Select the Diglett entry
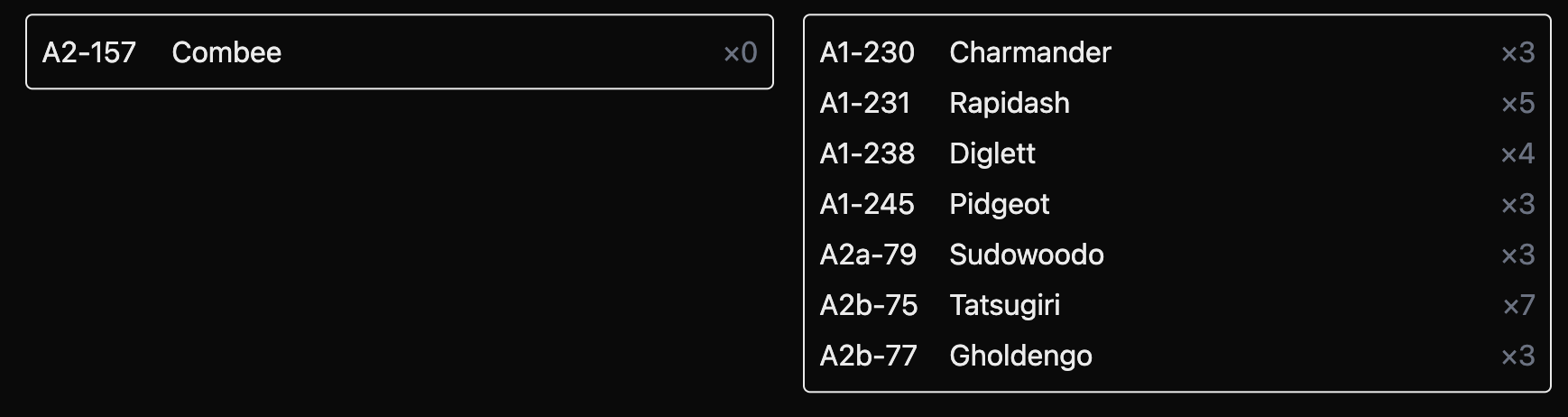The image size is (1568, 417). 992,153
